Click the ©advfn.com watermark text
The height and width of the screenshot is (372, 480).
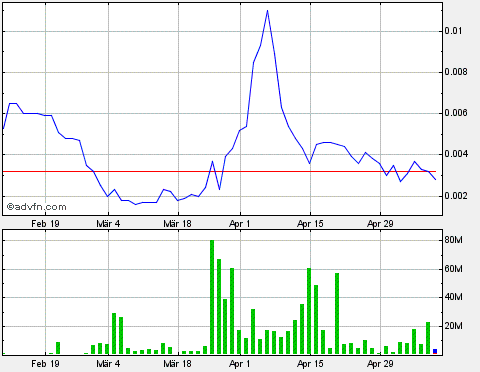pyautogui.click(x=37, y=207)
